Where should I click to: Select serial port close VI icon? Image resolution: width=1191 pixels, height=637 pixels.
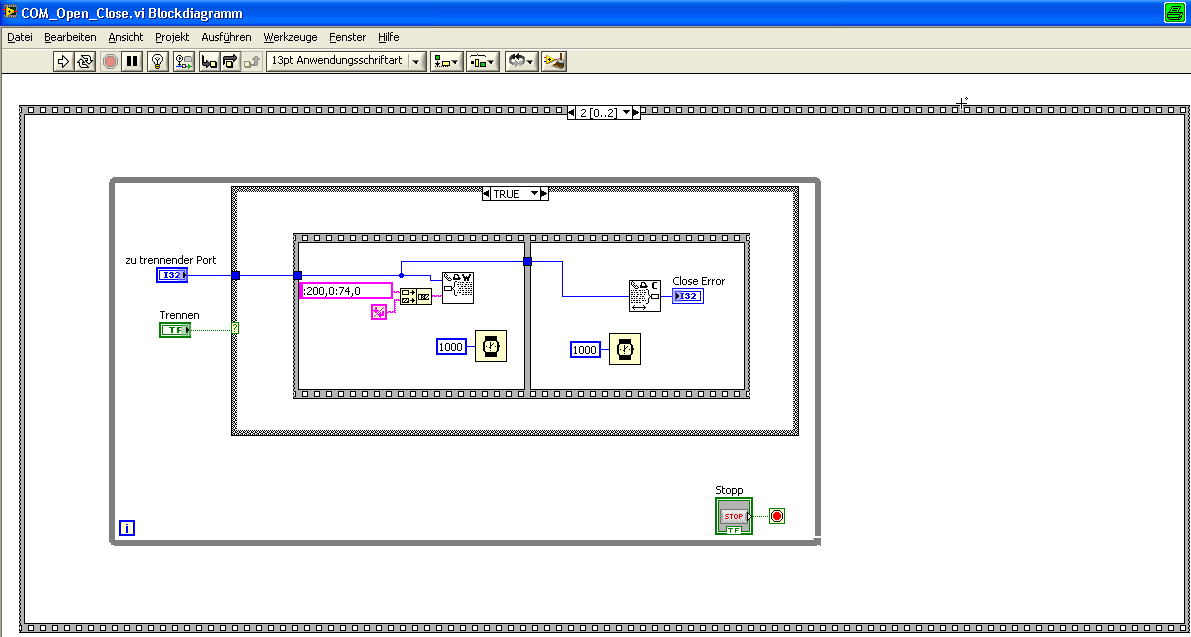[645, 295]
